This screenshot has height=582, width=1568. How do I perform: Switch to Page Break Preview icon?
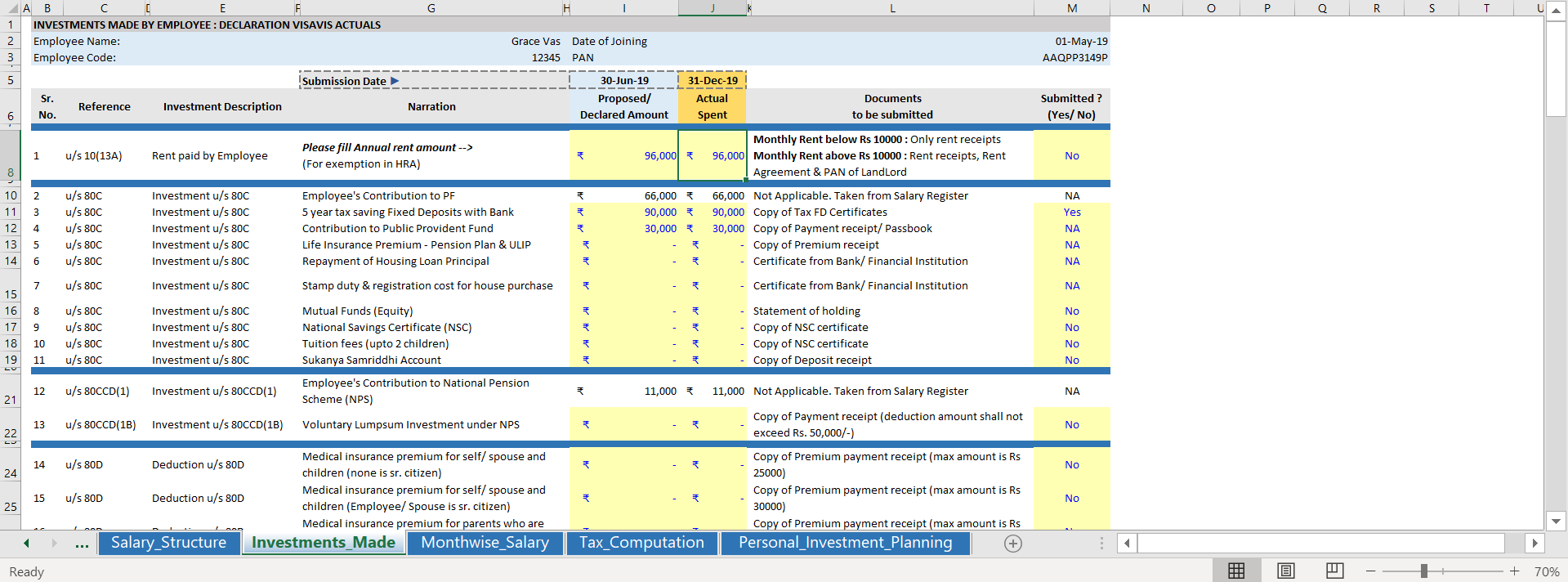[1334, 571]
